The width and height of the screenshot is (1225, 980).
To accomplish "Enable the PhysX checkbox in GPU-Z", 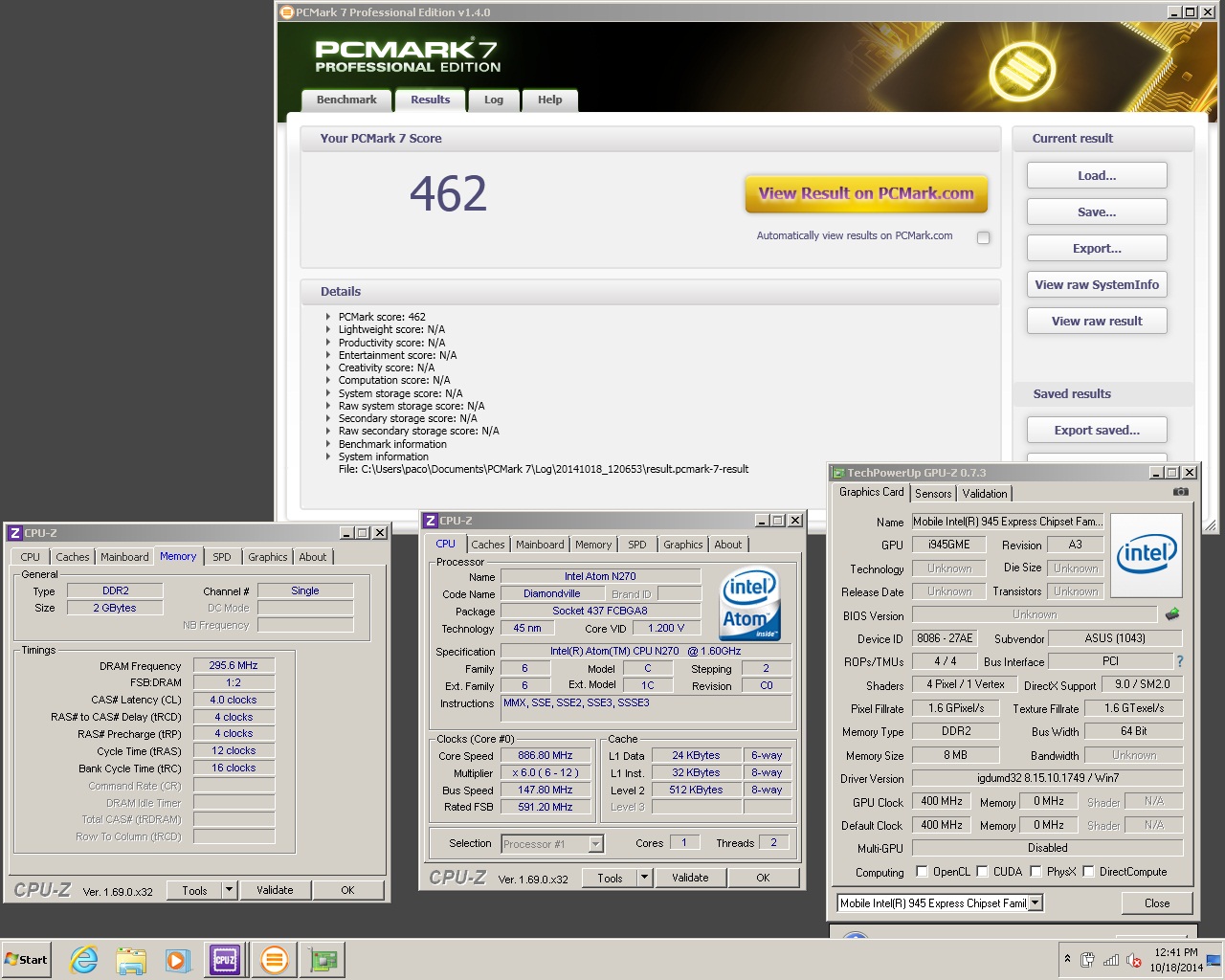I will pos(1036,872).
